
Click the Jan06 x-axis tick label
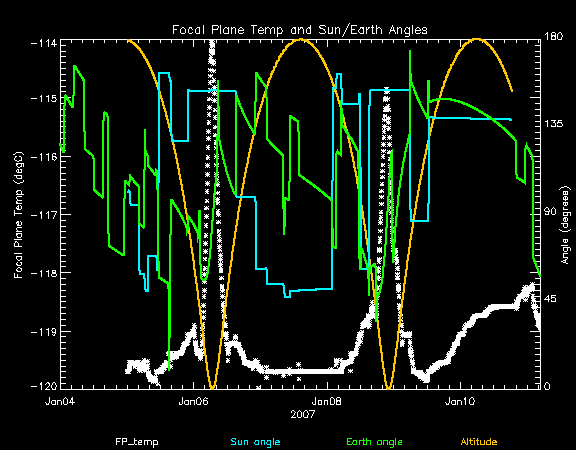pyautogui.click(x=193, y=402)
